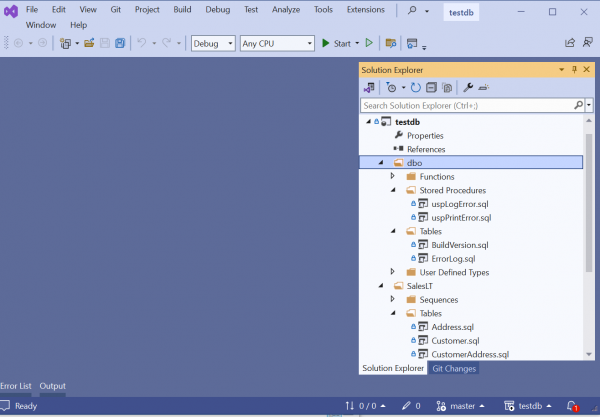Click the Redo arrow icon
This screenshot has width=600, height=417.
click(166, 43)
